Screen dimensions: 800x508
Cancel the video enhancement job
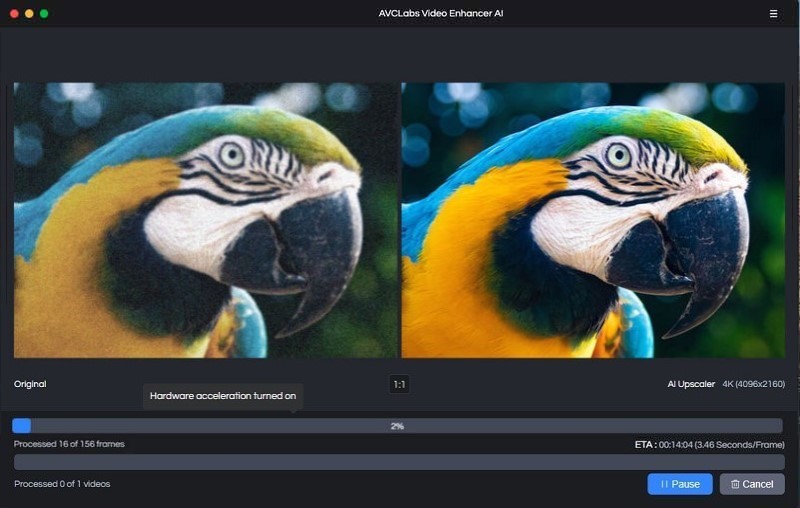752,484
